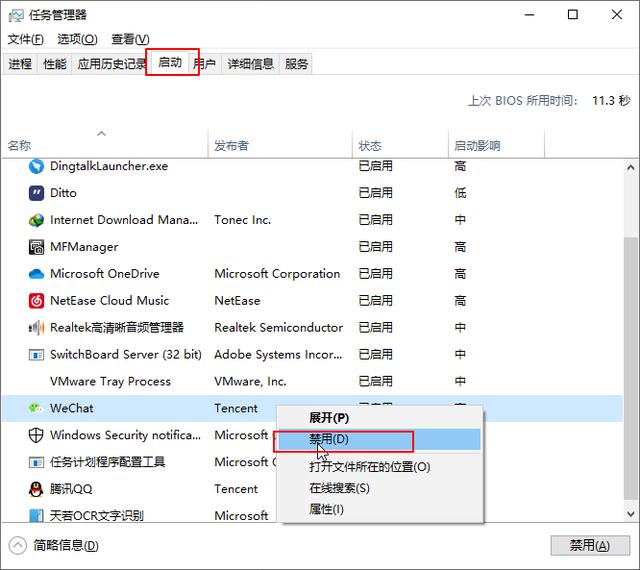
Task: Select the WeChat icon
Action: pyautogui.click(x=36, y=408)
